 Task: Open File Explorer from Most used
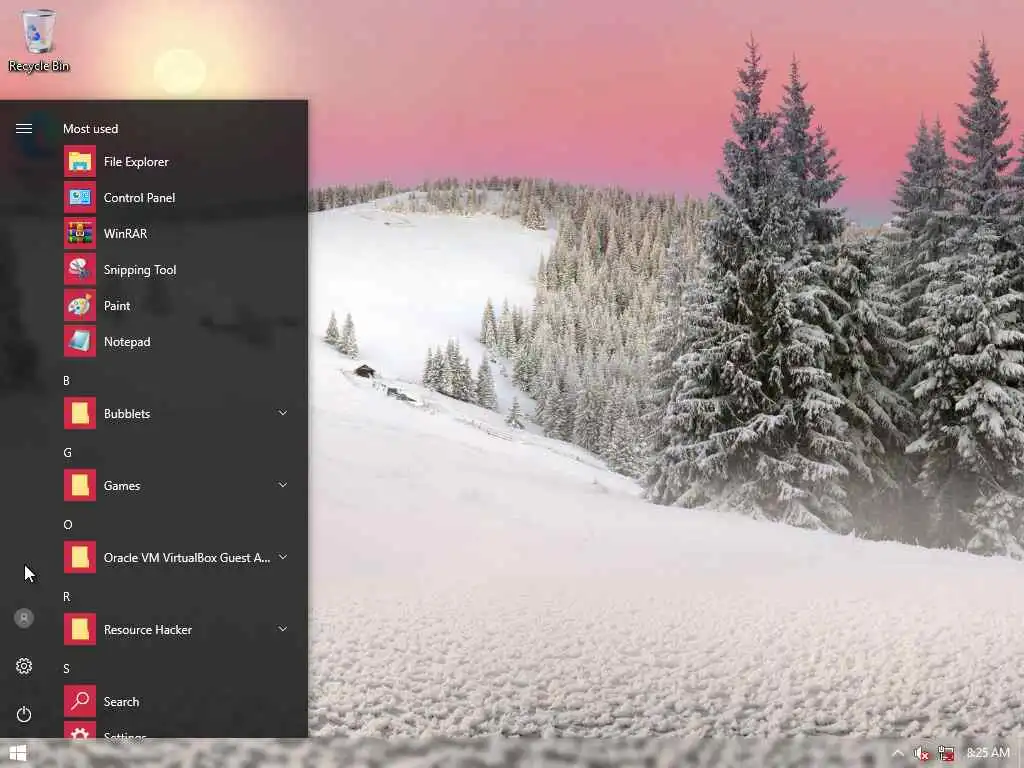(178, 161)
